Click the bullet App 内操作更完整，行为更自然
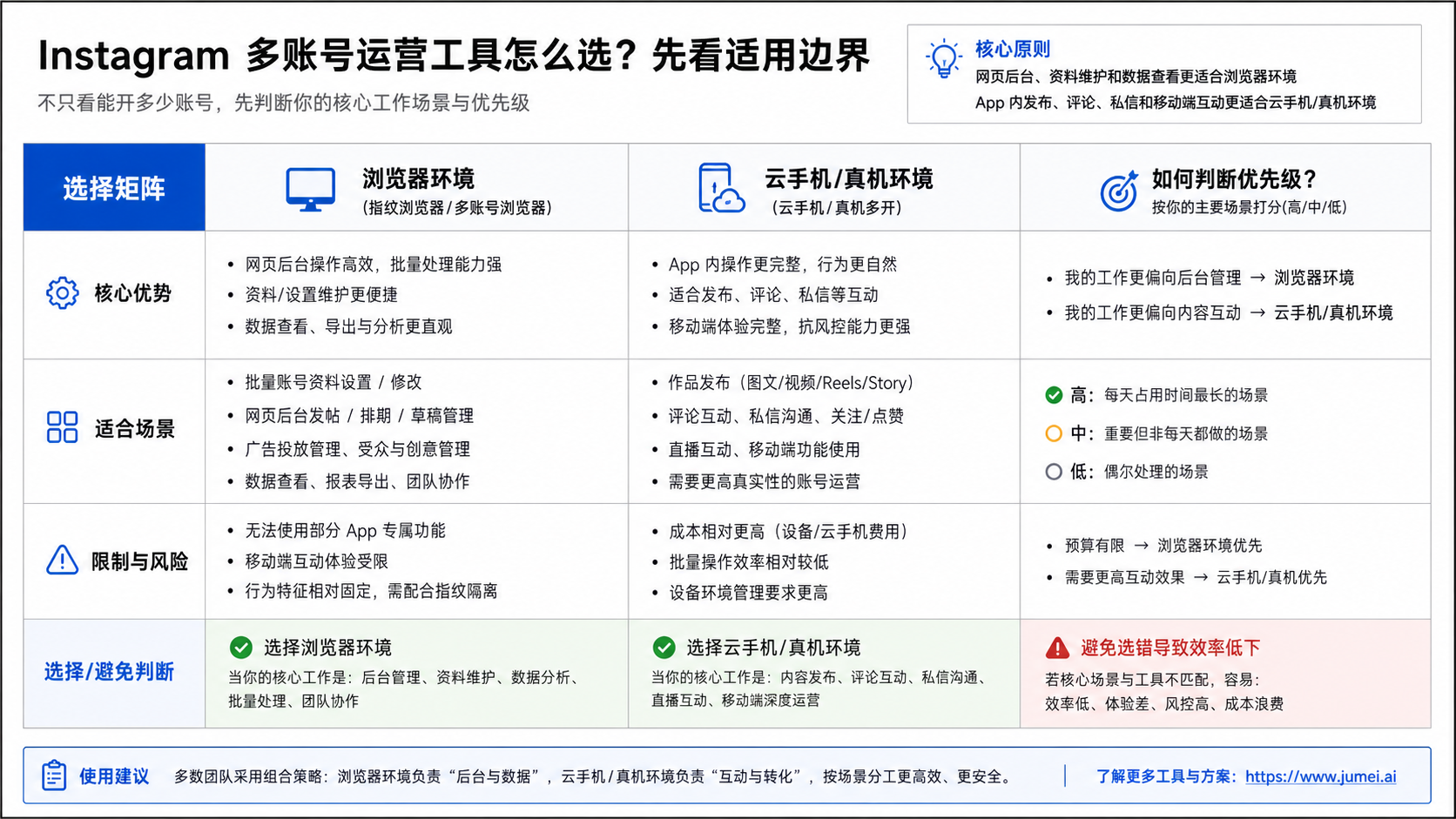Image resolution: width=1456 pixels, height=819 pixels. point(782,264)
